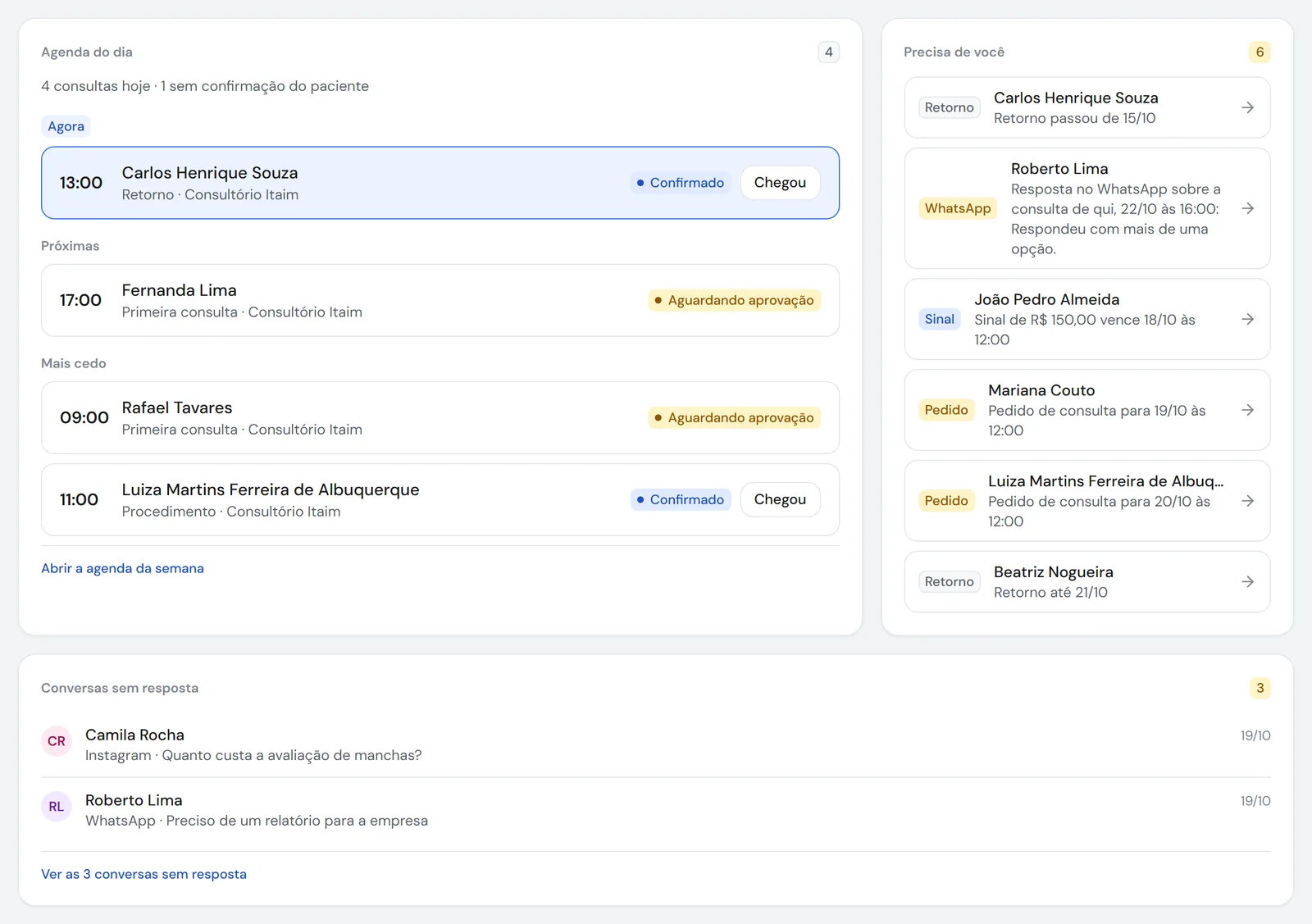Click Pedido tag on Mariana Couto card

pos(946,410)
